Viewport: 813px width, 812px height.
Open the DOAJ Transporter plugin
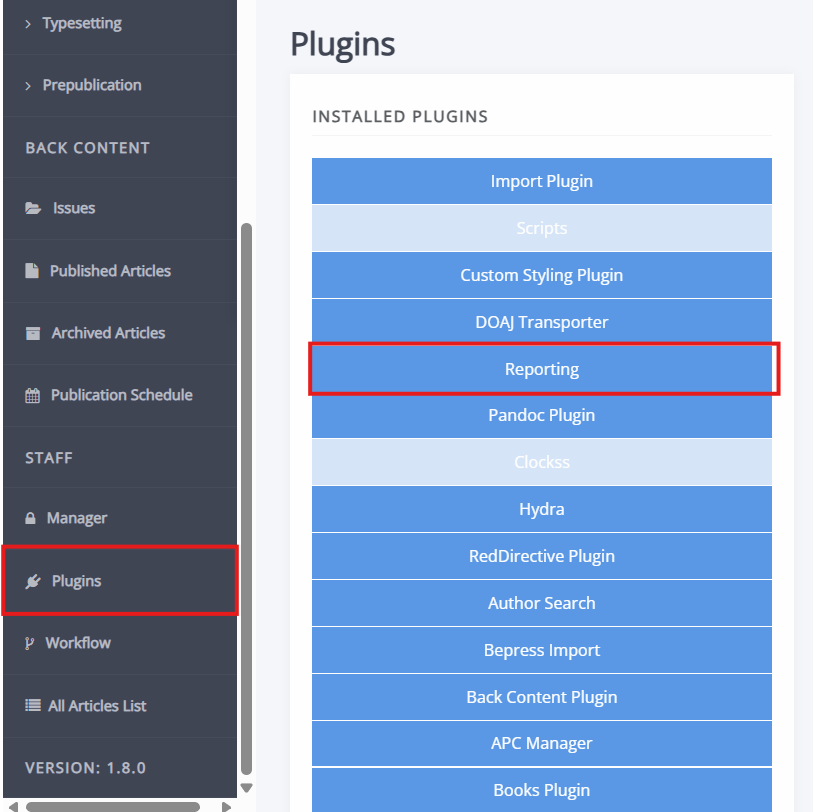(541, 322)
